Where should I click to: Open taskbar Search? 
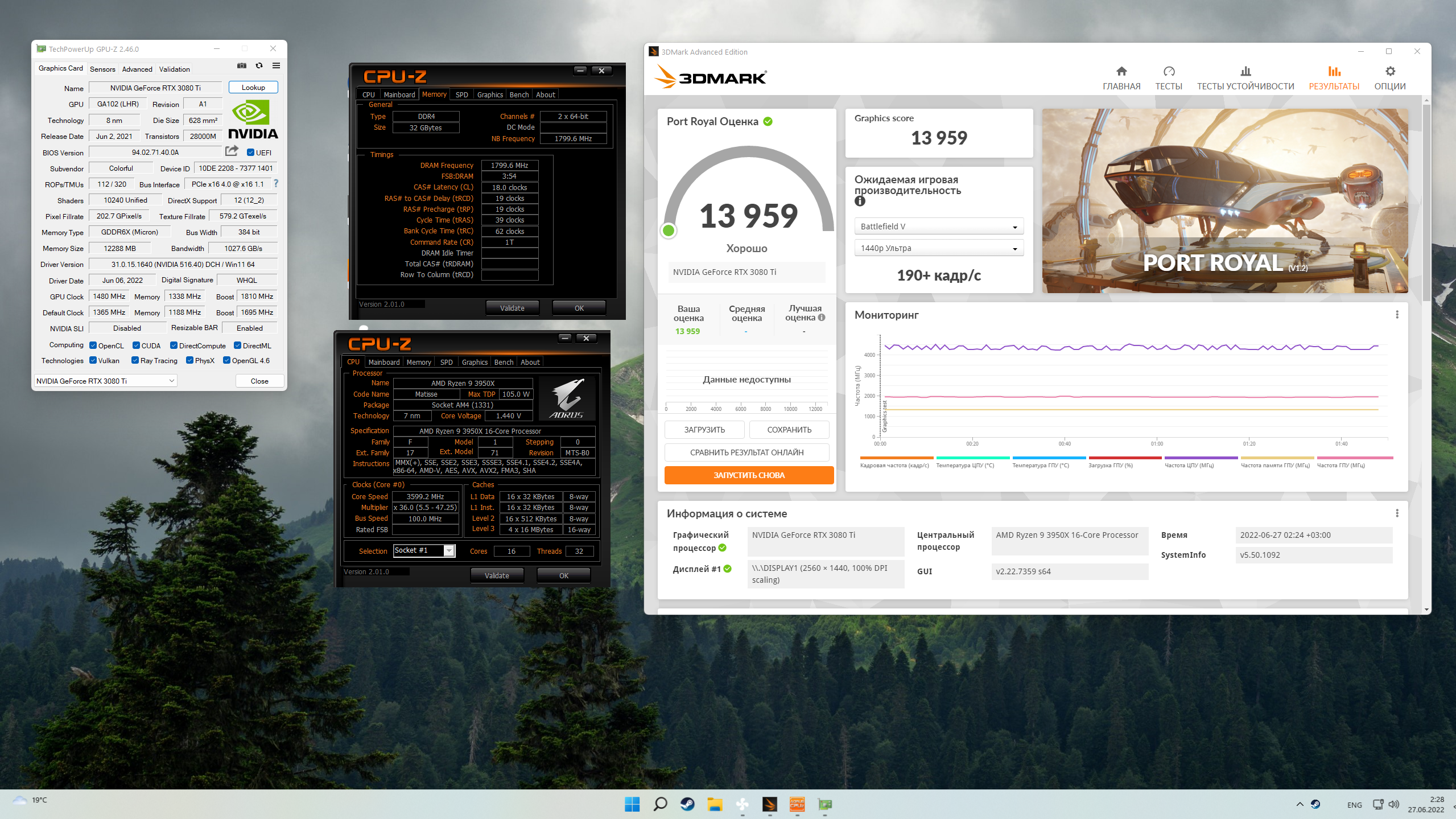(659, 804)
